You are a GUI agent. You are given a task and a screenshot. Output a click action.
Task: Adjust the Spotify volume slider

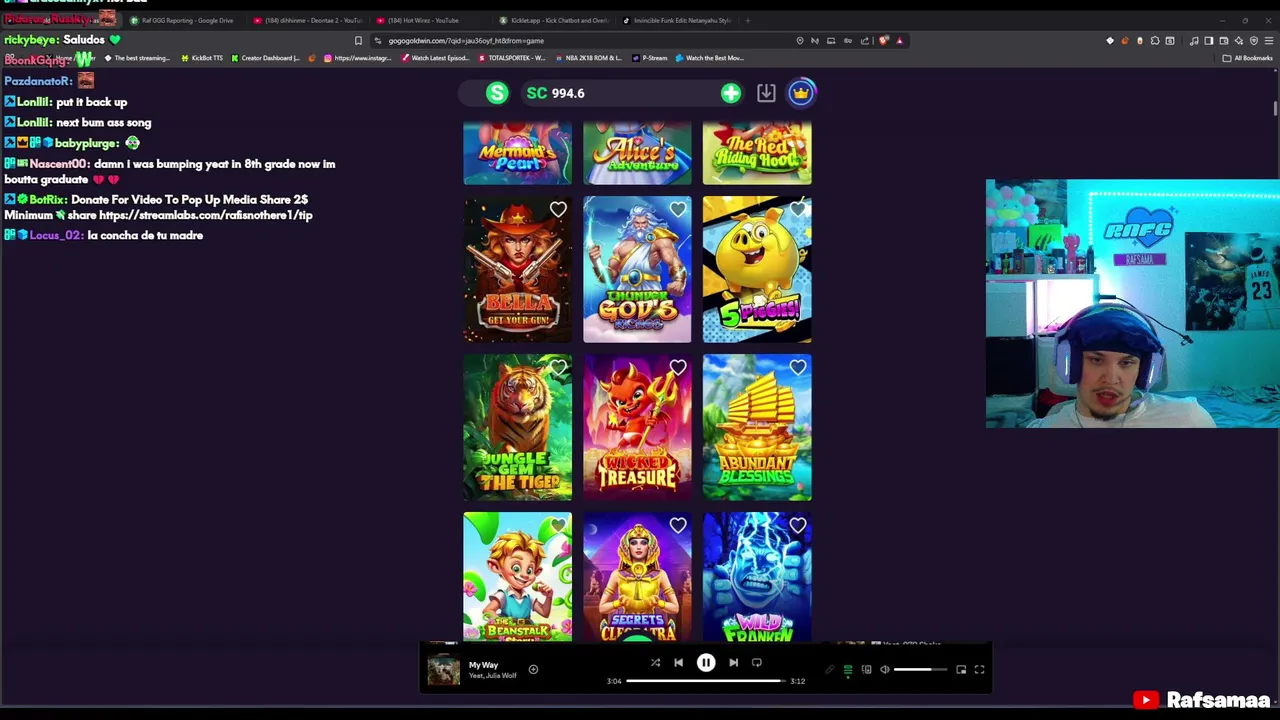920,670
